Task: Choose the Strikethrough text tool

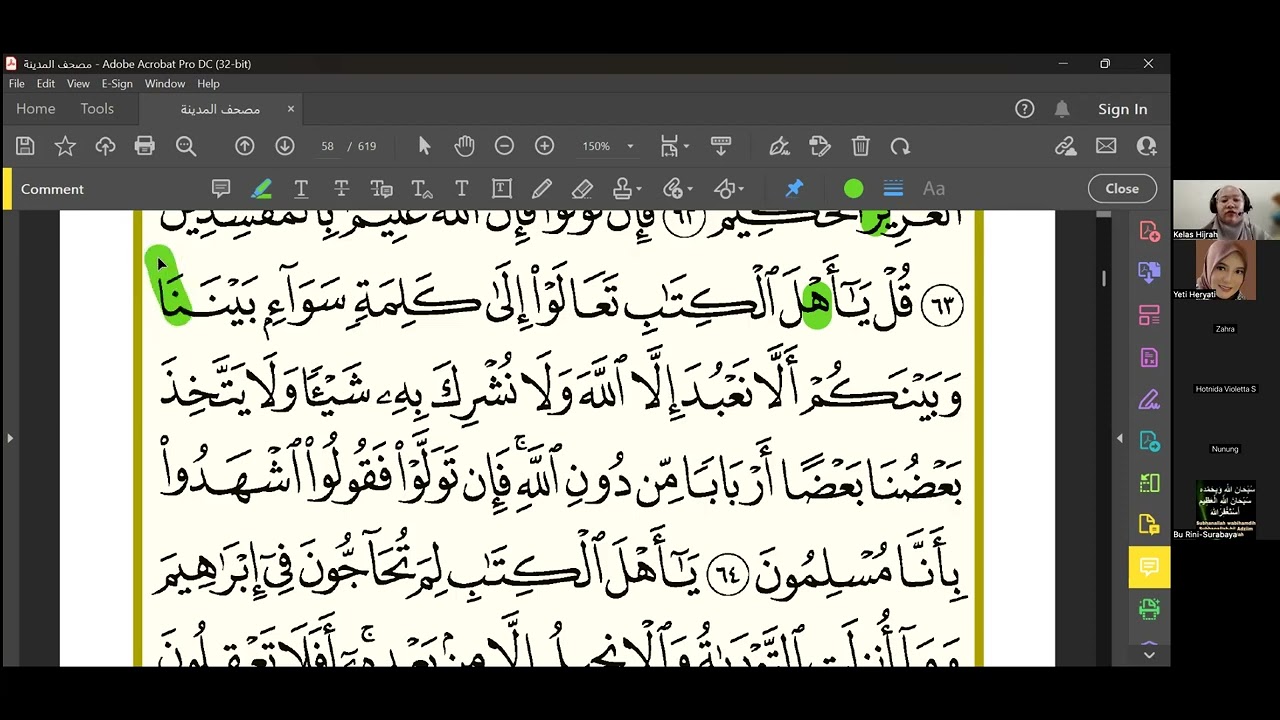Action: [341, 188]
